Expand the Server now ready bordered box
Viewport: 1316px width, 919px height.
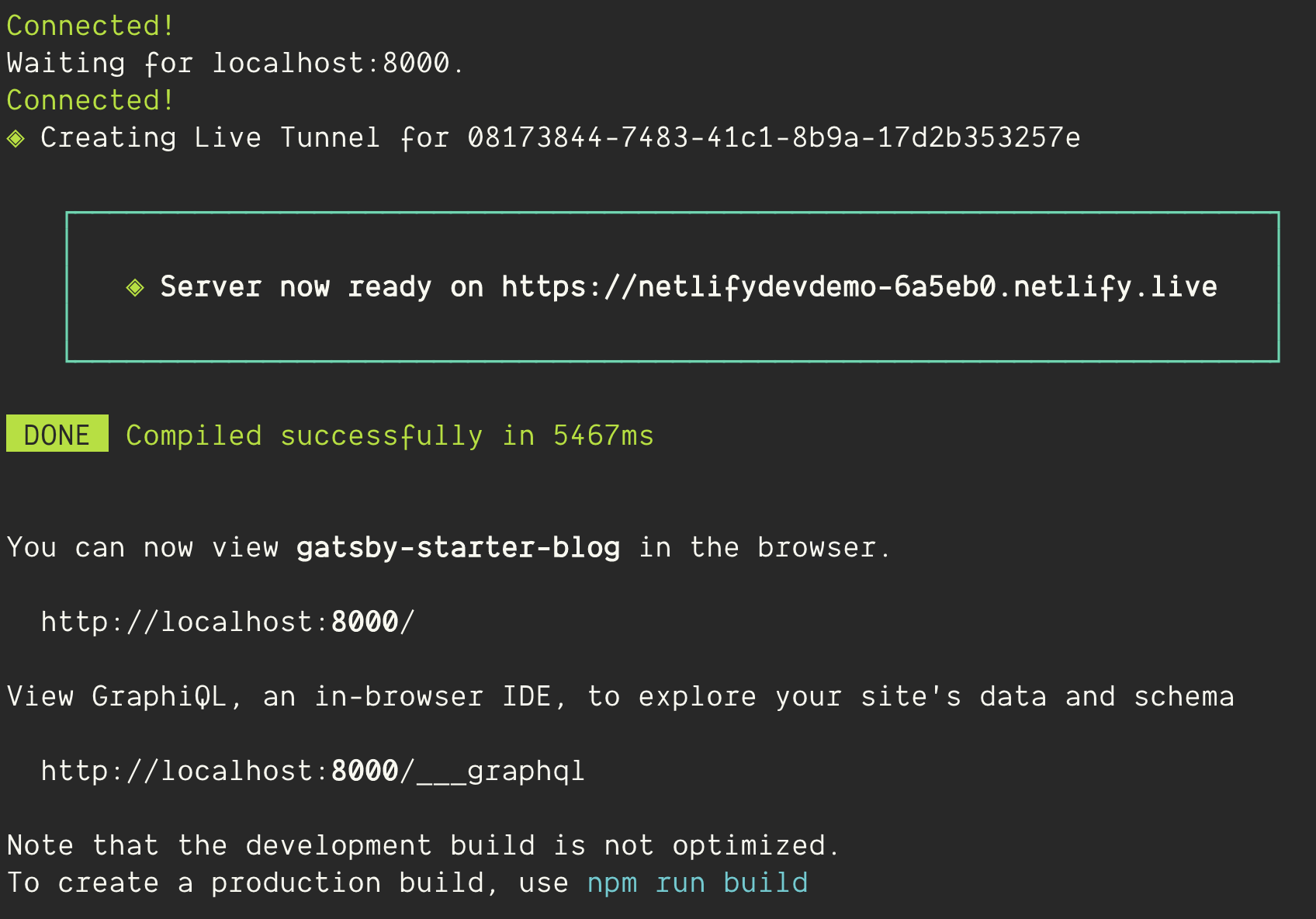tap(674, 286)
